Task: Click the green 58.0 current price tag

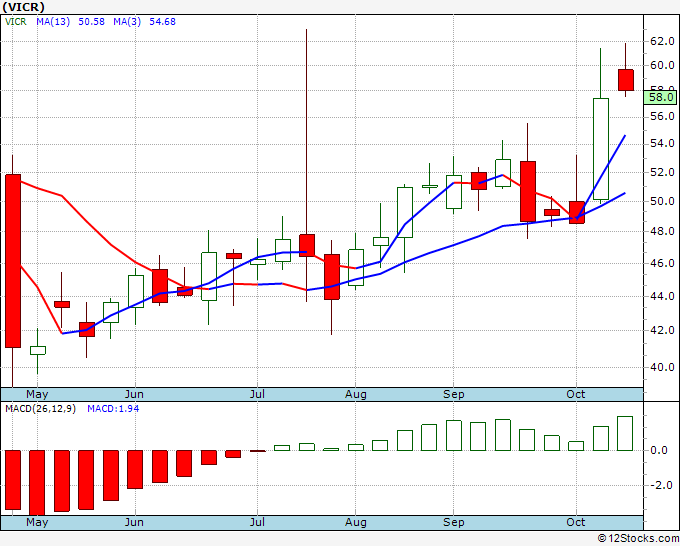Action: [x=660, y=97]
